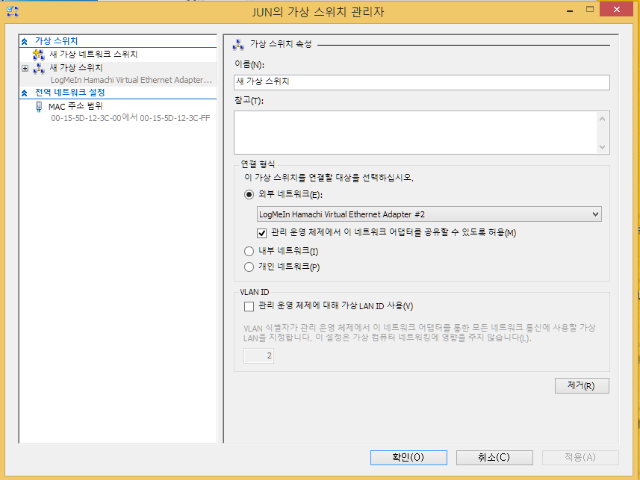Click the 00-15-5D-12-3C-00 MAC range text
The width and height of the screenshot is (640, 480).
point(130,118)
